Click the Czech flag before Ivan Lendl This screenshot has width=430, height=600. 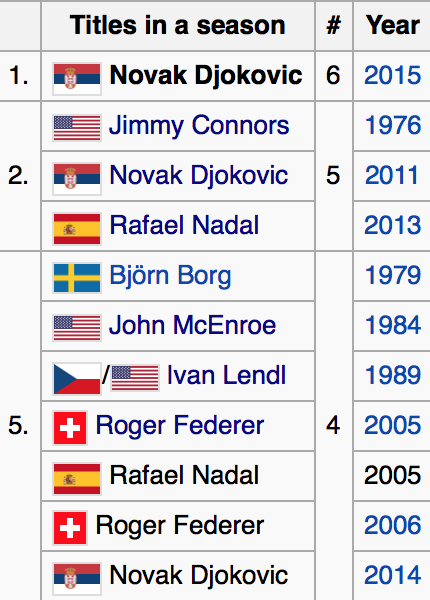[x=77, y=379]
